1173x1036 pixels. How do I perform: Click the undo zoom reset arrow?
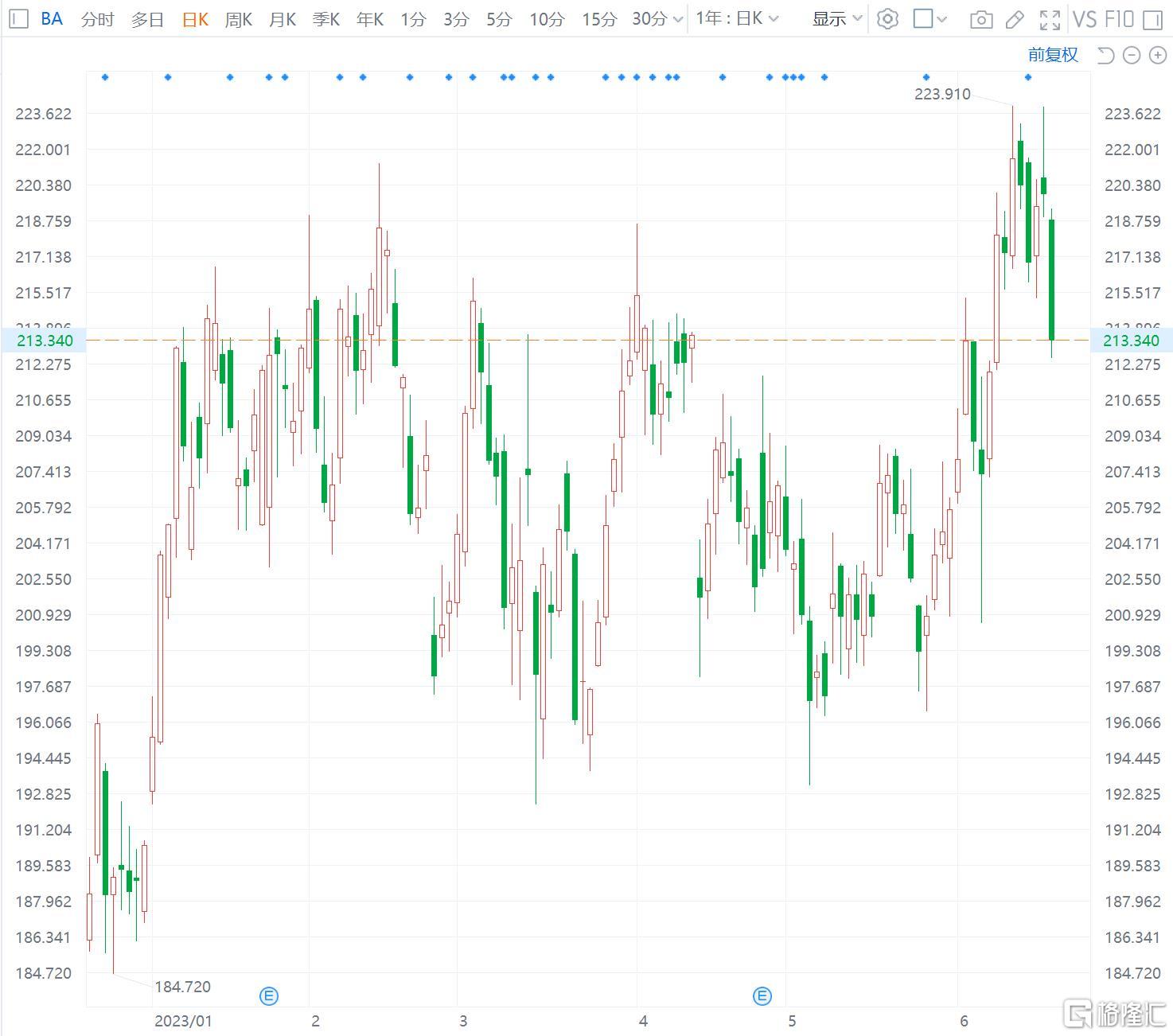[1105, 55]
